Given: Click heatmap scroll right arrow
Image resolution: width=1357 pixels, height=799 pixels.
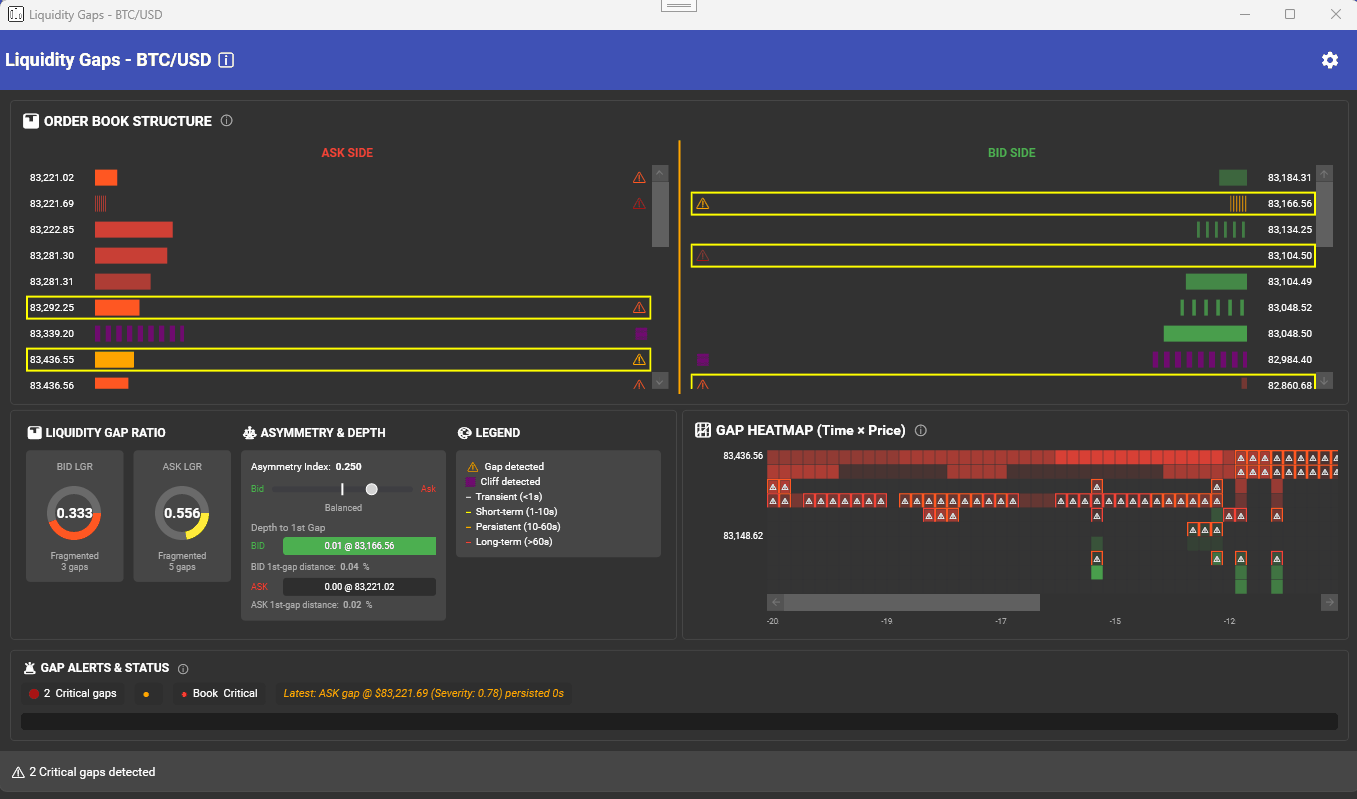Looking at the screenshot, I should [x=1329, y=602].
